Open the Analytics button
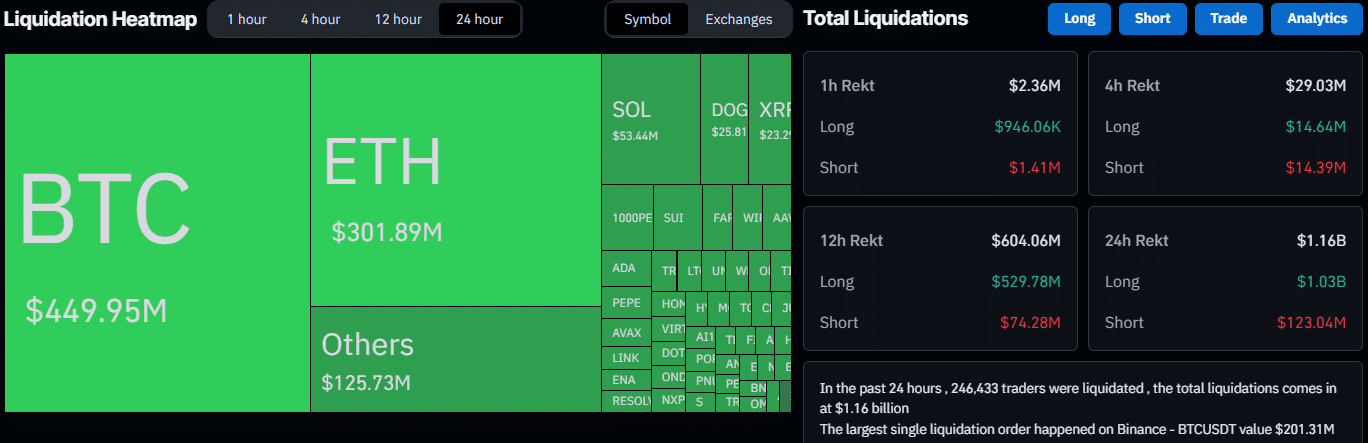 (x=1317, y=19)
